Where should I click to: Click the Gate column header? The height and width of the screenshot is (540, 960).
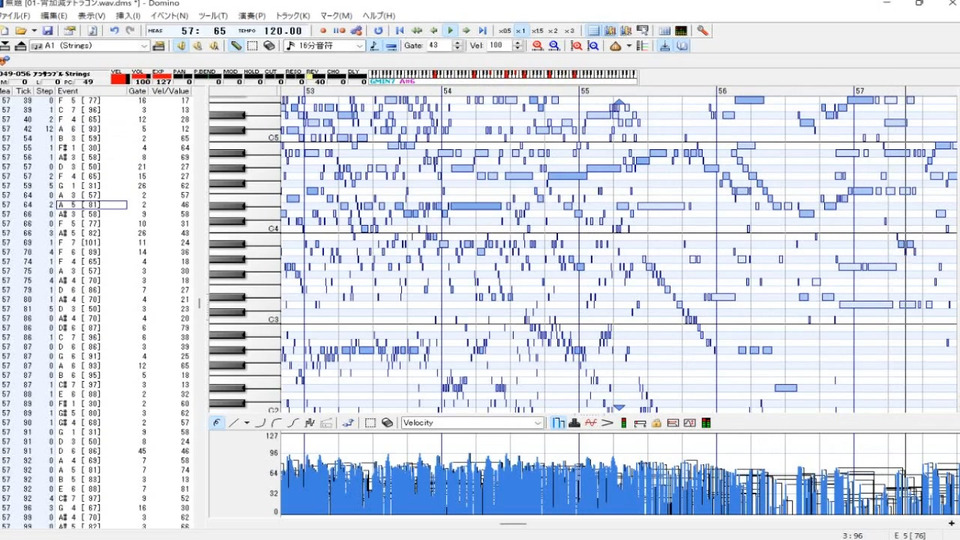138,90
